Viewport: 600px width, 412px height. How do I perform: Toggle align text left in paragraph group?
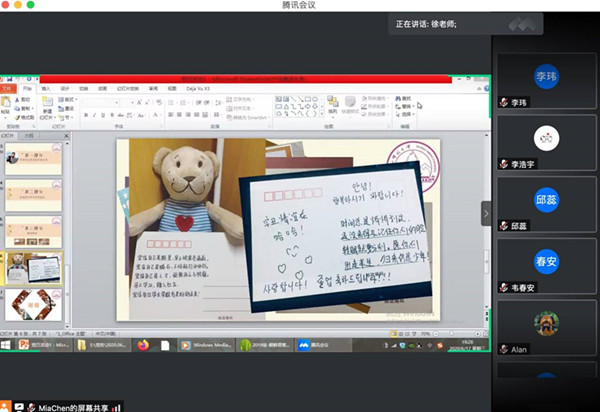(171, 115)
